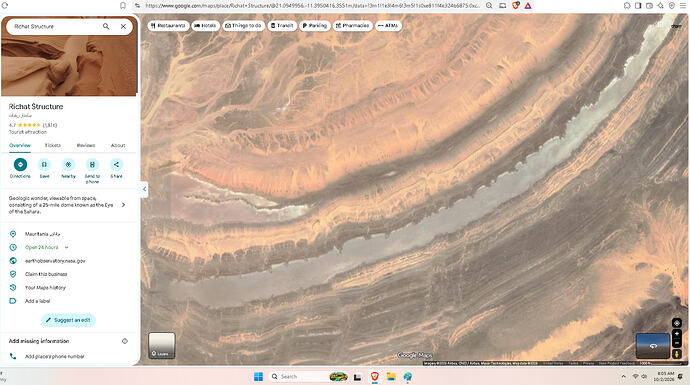Click the Wi-Fi network tray icon
Image resolution: width=690 pixels, height=385 pixels.
coord(635,377)
